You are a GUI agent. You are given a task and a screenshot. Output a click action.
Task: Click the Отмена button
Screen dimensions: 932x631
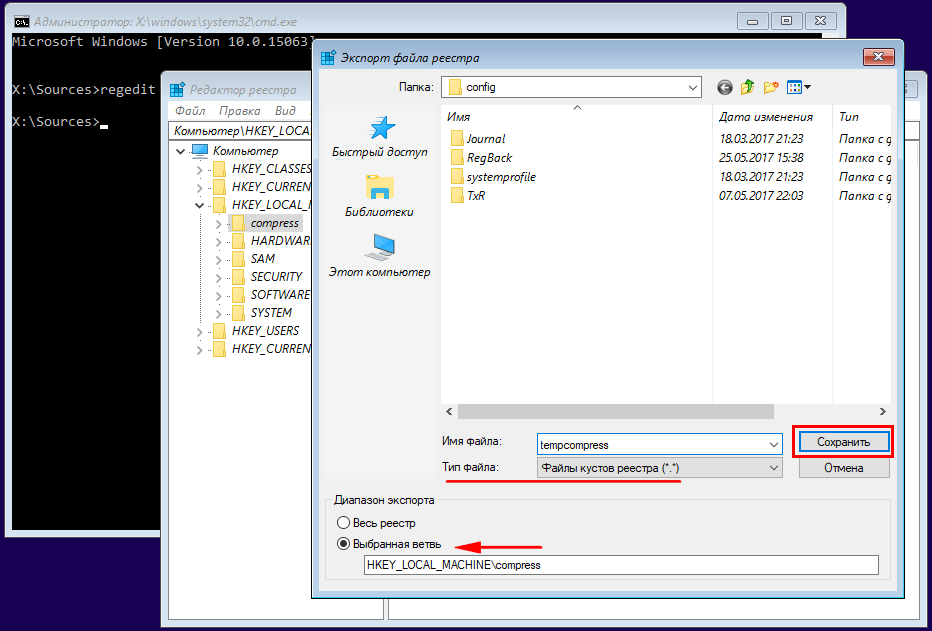point(843,468)
